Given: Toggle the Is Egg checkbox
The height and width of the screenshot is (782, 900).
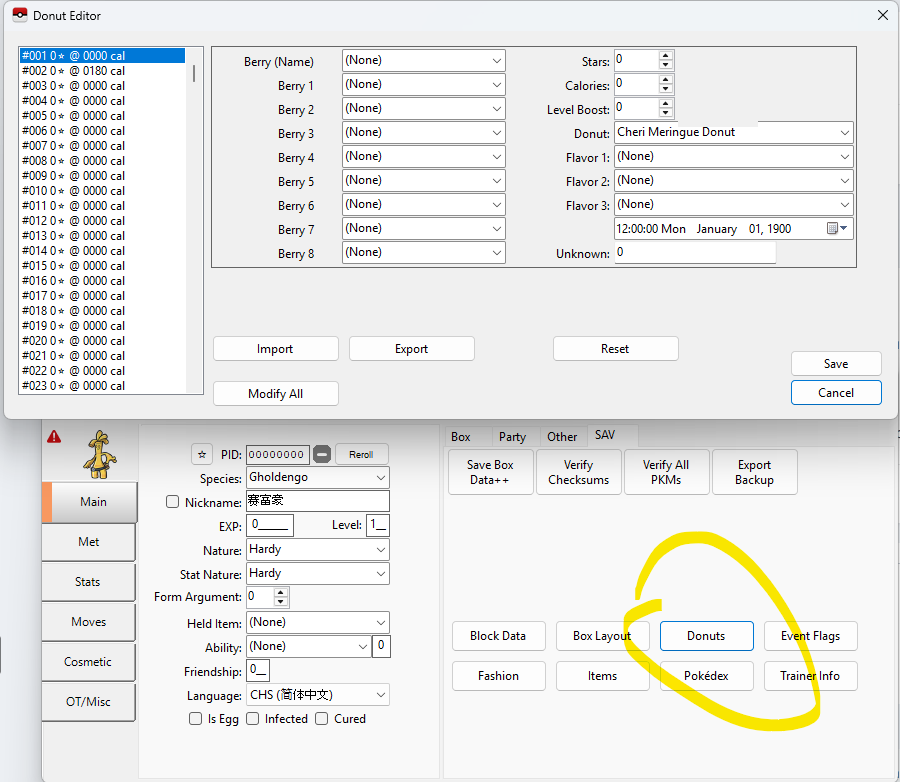Looking at the screenshot, I should (196, 719).
